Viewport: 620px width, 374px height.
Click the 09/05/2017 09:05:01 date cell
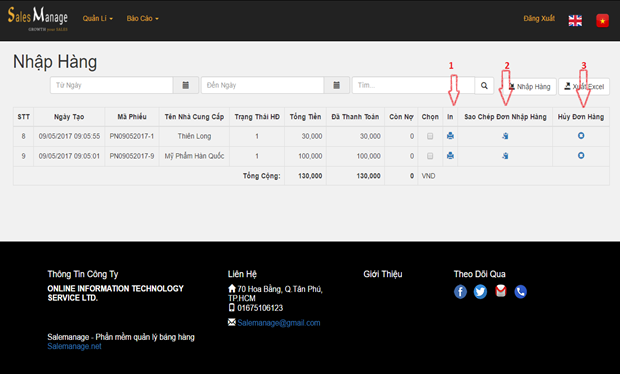(69, 156)
